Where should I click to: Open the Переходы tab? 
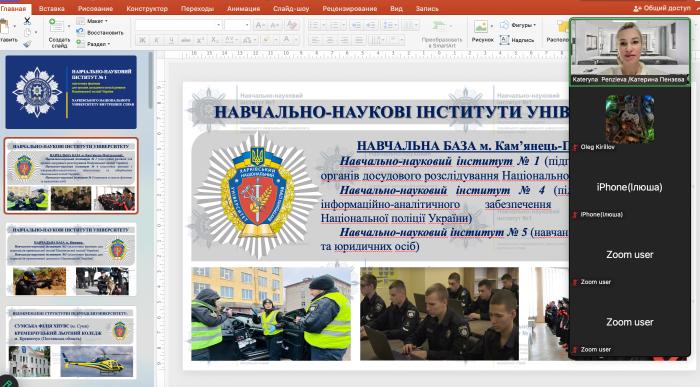point(197,8)
